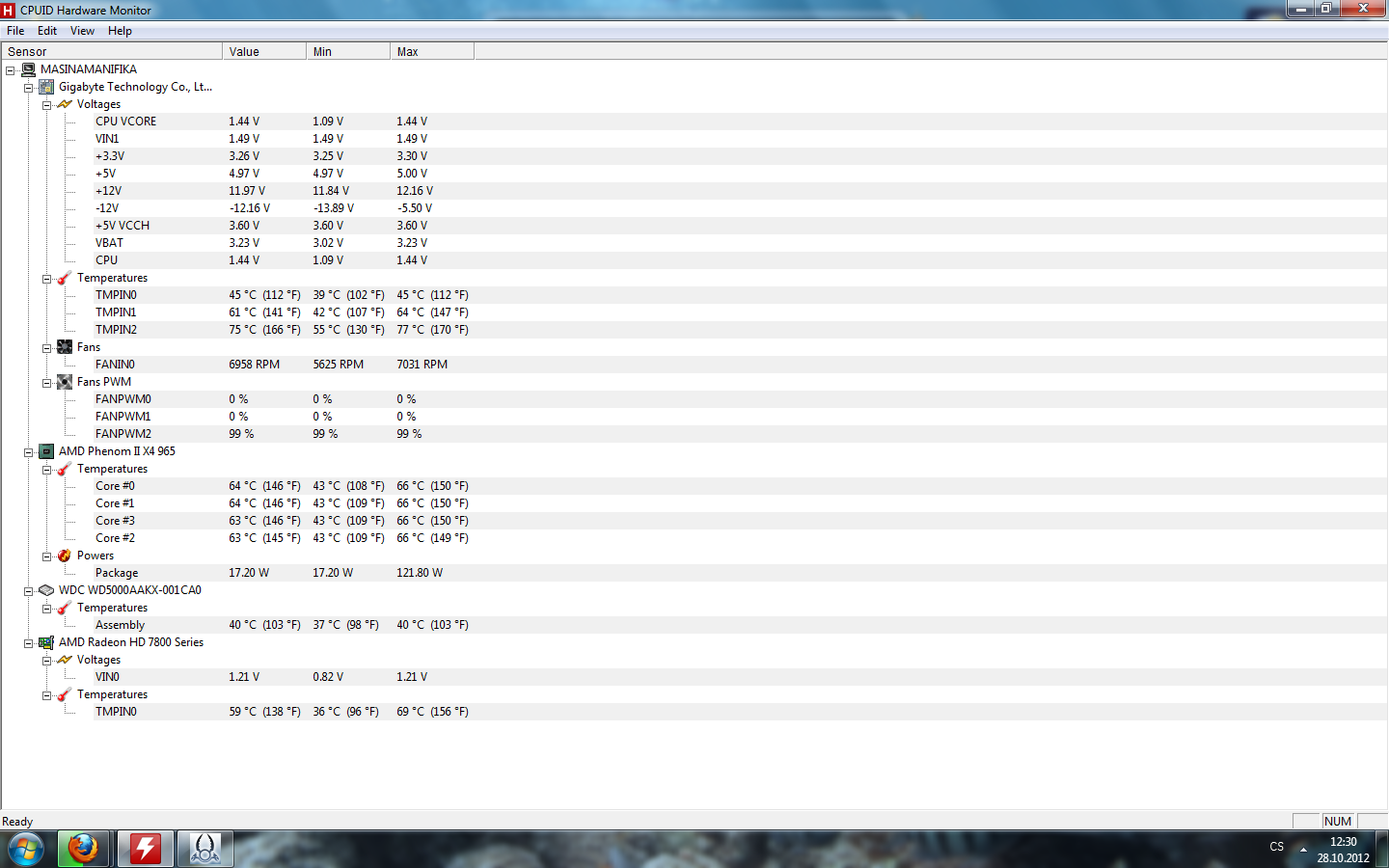
Task: Click the CPUID Hardware Monitor title bar icon
Action: click(9, 10)
